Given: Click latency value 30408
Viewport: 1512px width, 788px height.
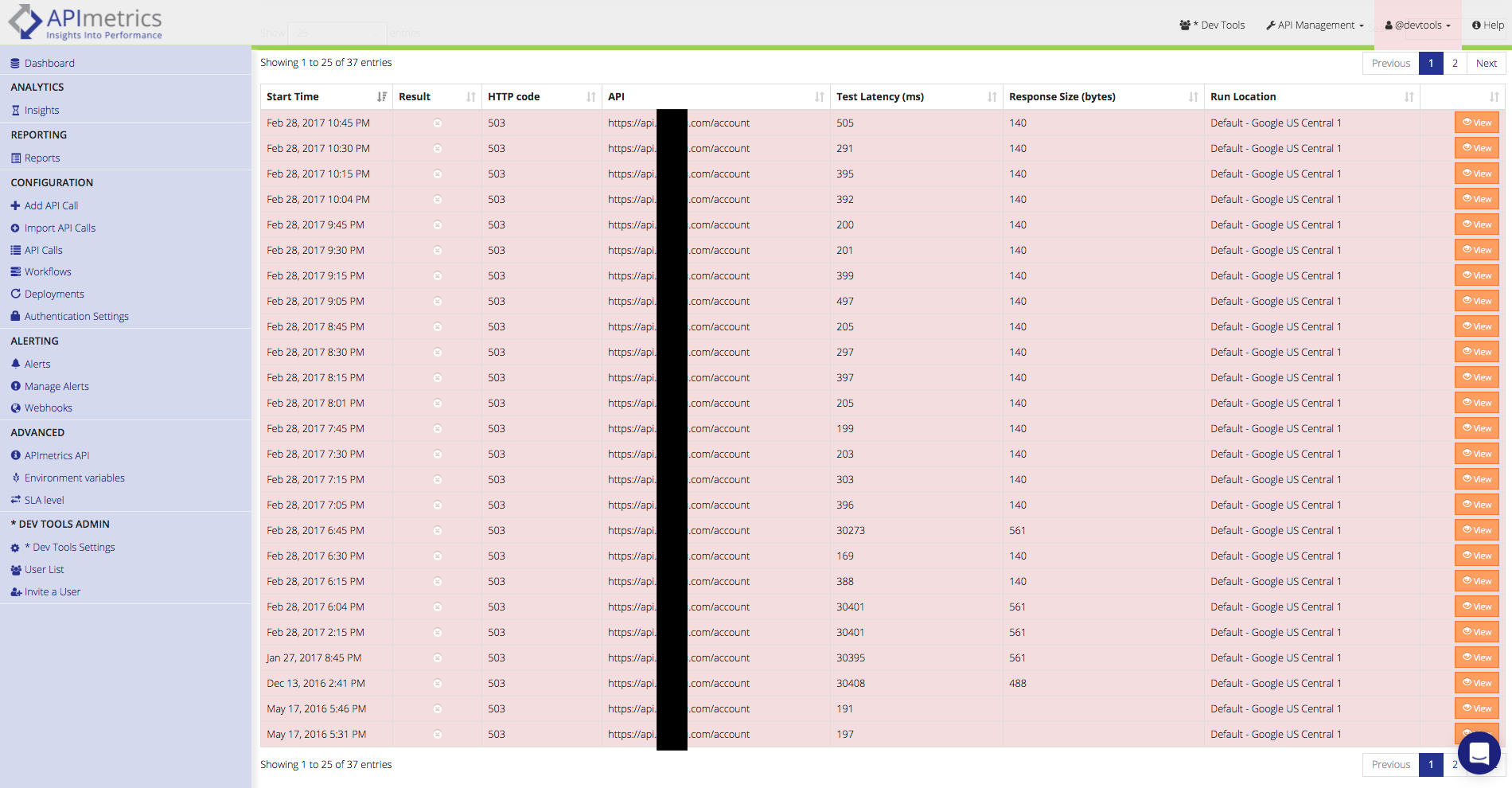Looking at the screenshot, I should tap(851, 683).
